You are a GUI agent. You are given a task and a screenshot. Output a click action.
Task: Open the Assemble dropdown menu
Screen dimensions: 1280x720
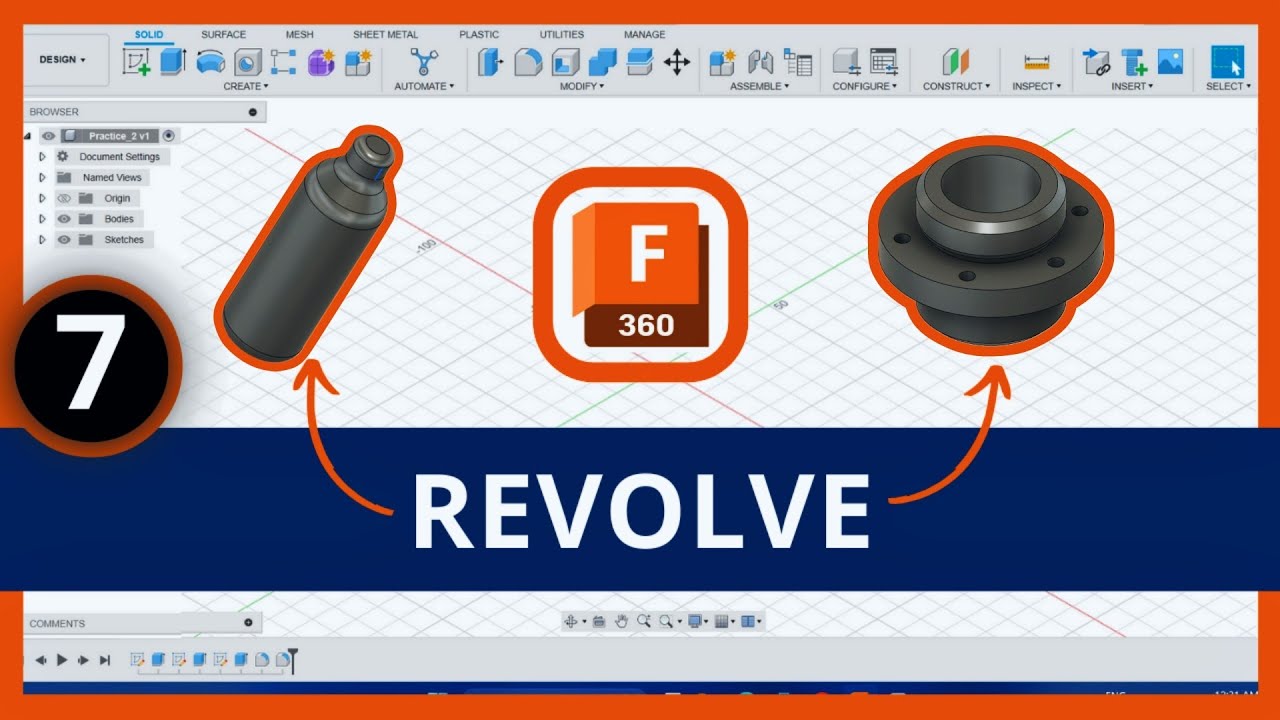759,87
